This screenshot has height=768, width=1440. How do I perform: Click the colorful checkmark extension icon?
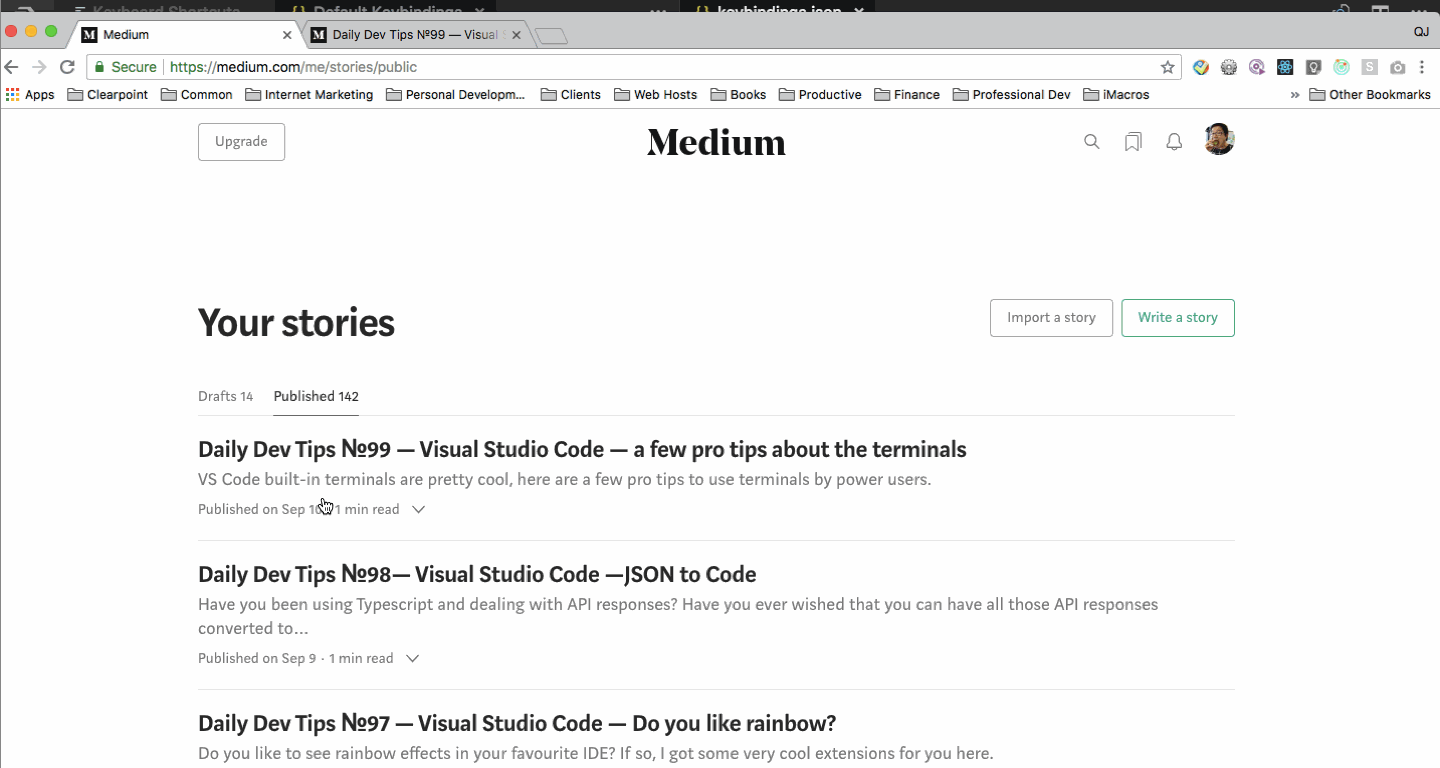tap(1201, 67)
